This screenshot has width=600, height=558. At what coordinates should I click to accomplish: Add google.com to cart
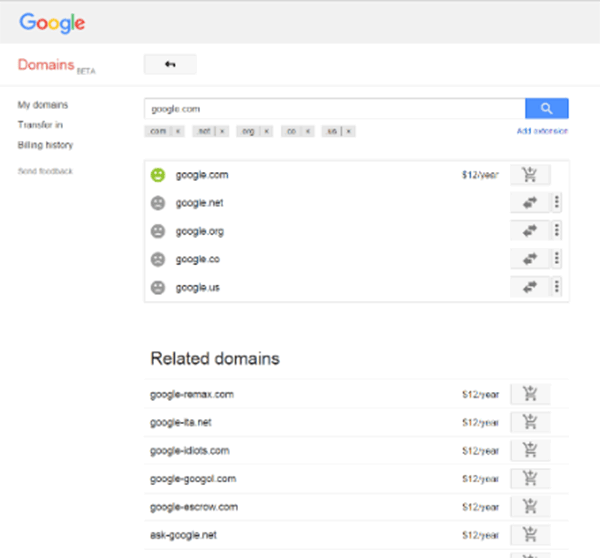pos(530,175)
